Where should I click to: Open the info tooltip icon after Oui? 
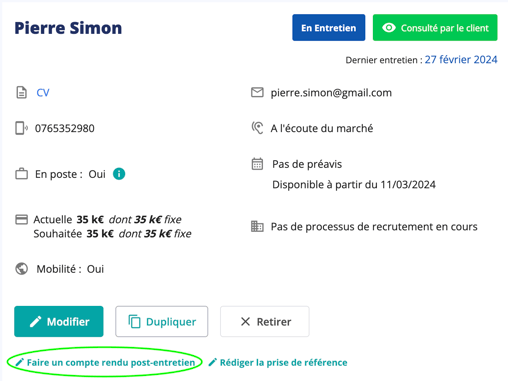pos(119,174)
